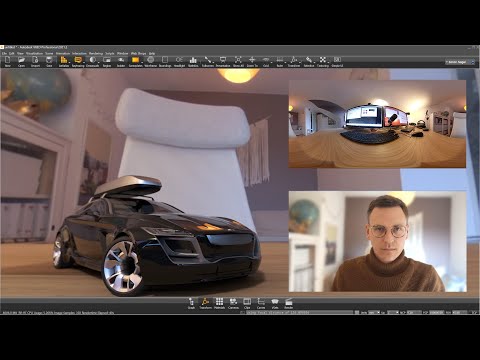Screen dimensions: 480x360
Task: Click the Selection tool icon
Action: 309,62
